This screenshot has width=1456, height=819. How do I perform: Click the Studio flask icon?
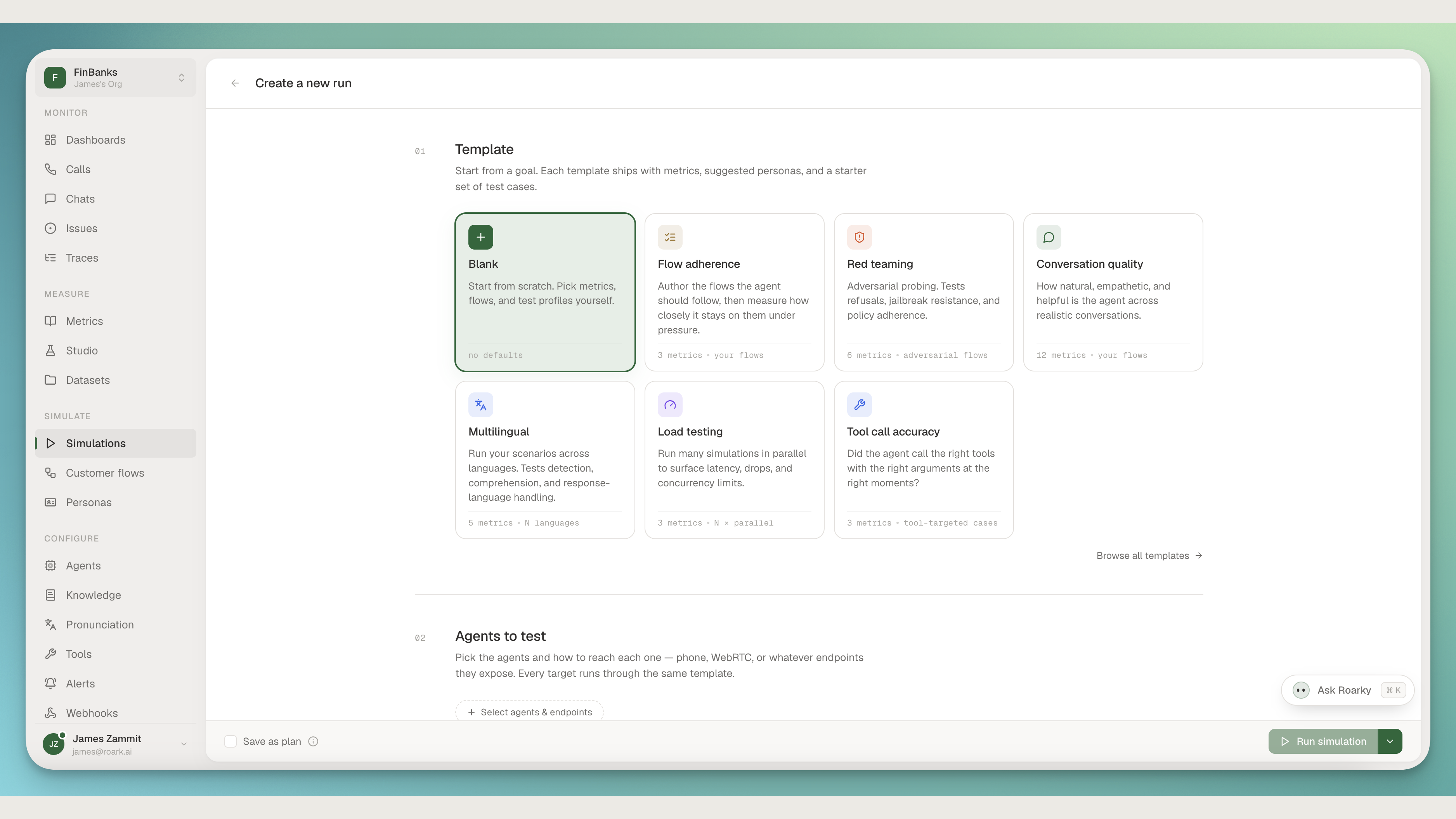pos(50,351)
